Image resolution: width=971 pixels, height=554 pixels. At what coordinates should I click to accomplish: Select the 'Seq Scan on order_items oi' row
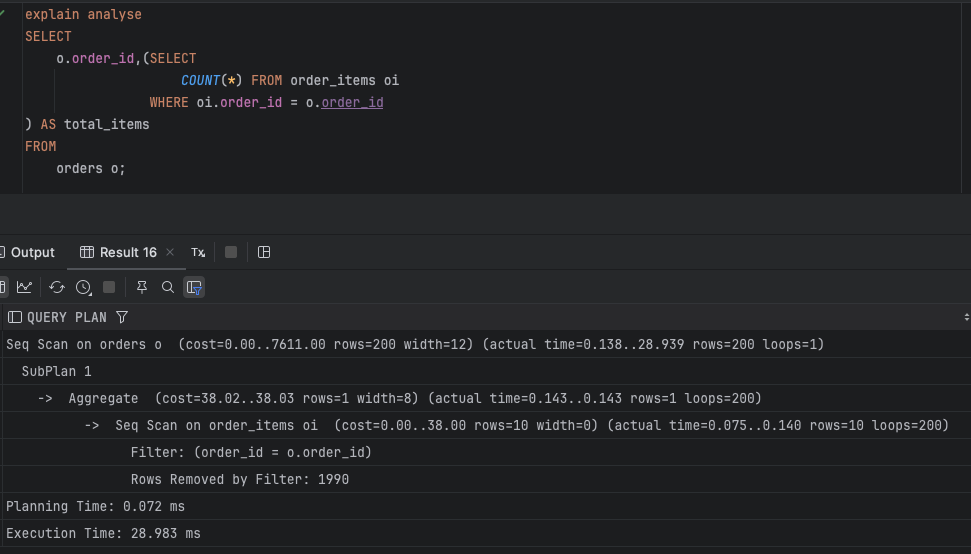click(486, 426)
